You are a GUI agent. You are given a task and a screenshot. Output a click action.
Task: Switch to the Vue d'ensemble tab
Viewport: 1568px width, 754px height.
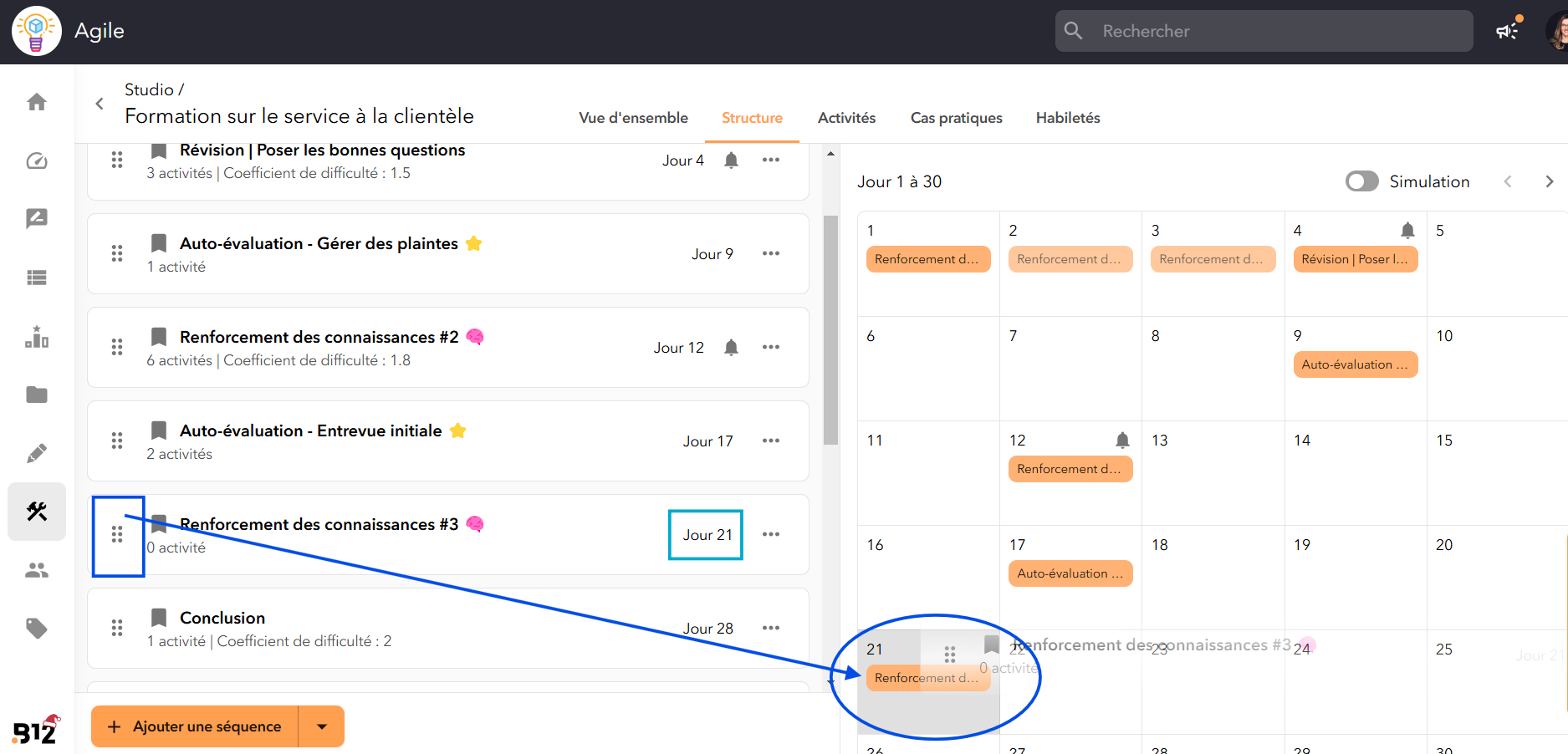[633, 118]
